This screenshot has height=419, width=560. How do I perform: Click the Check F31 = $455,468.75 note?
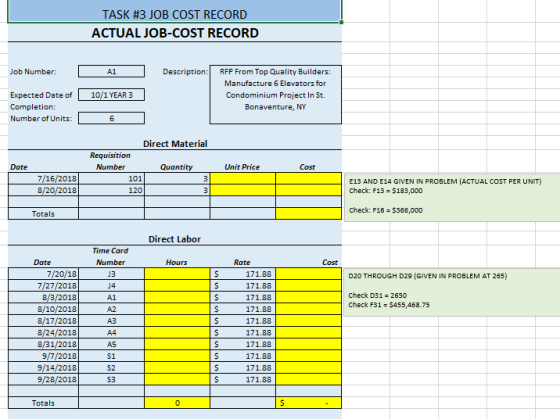389,305
